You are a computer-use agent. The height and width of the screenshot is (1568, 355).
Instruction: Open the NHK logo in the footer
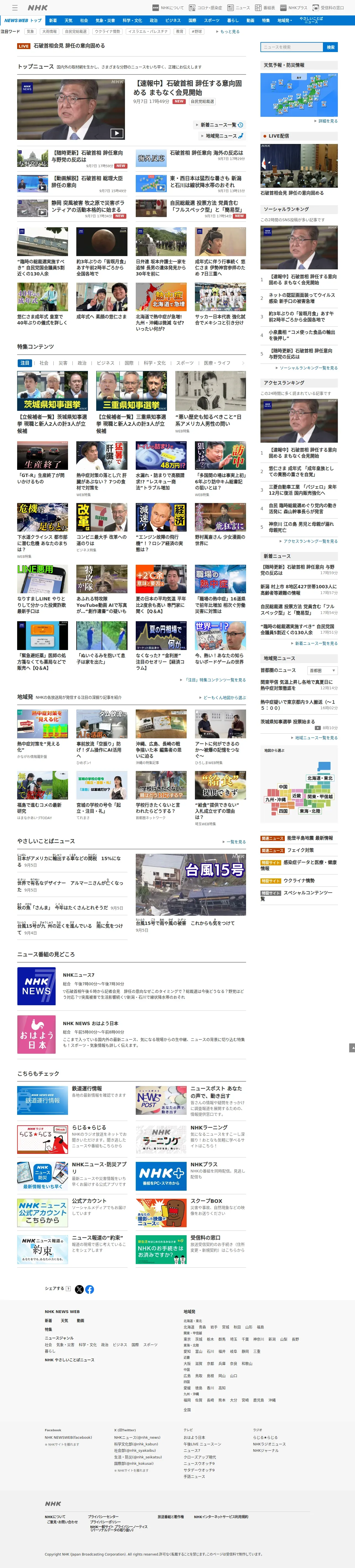click(53, 1503)
